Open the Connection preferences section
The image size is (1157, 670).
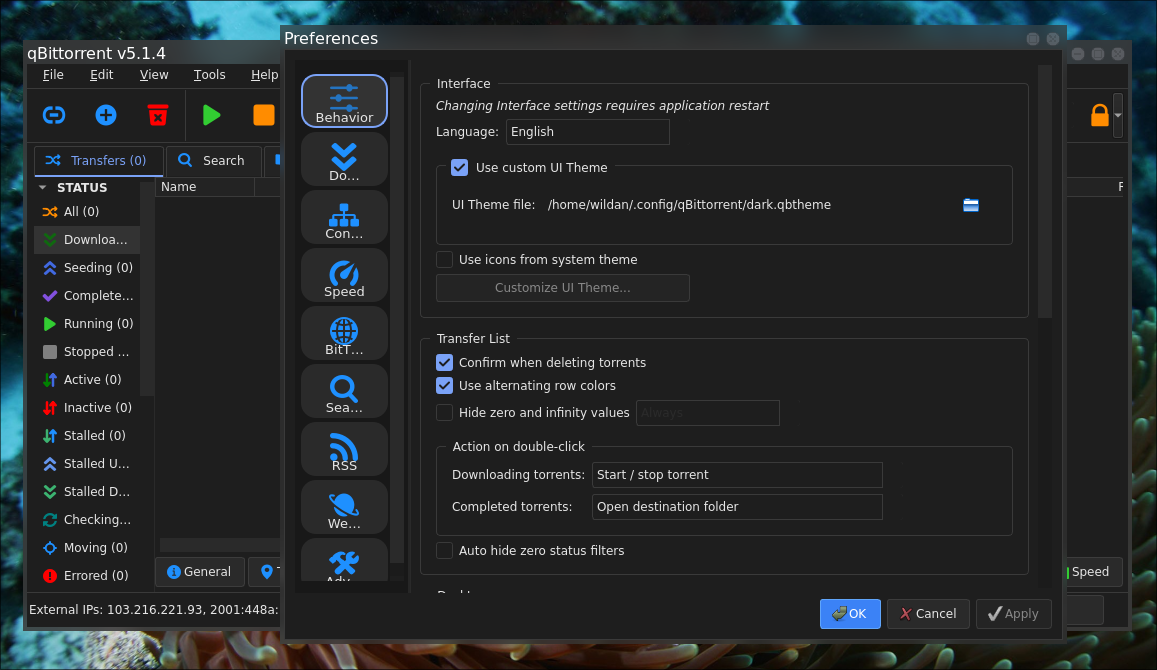click(344, 217)
